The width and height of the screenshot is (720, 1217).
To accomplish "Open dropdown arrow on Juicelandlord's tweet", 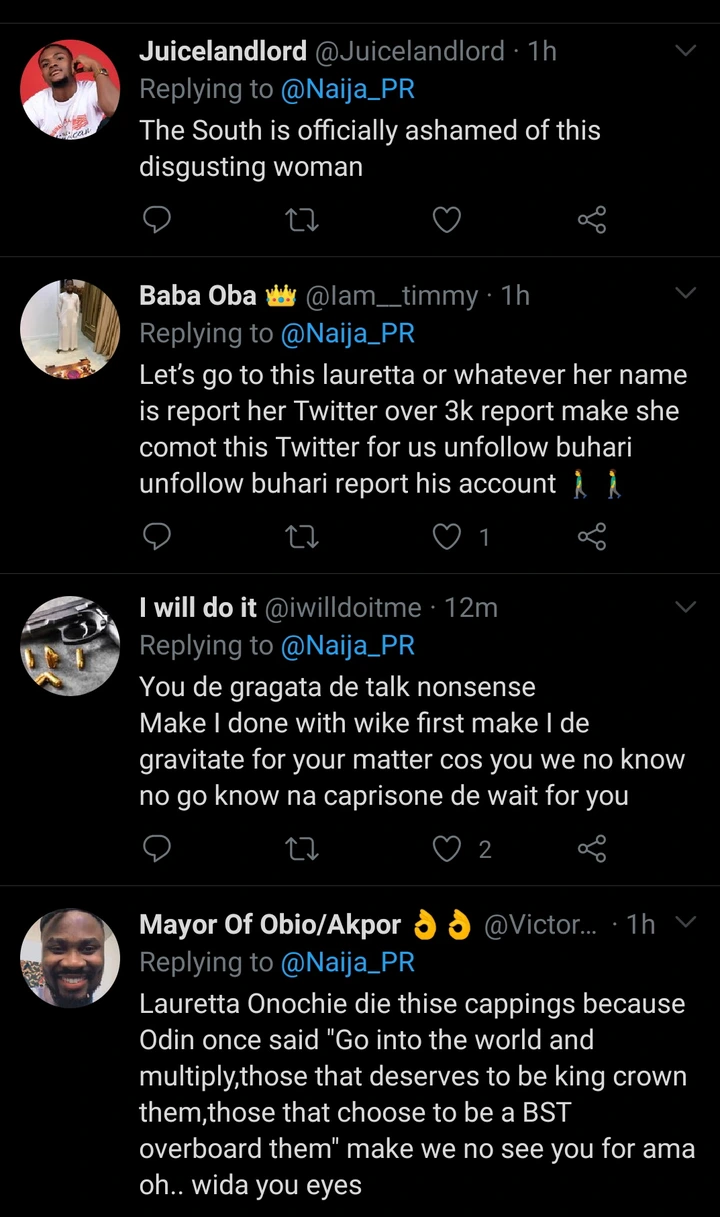I will 686,50.
